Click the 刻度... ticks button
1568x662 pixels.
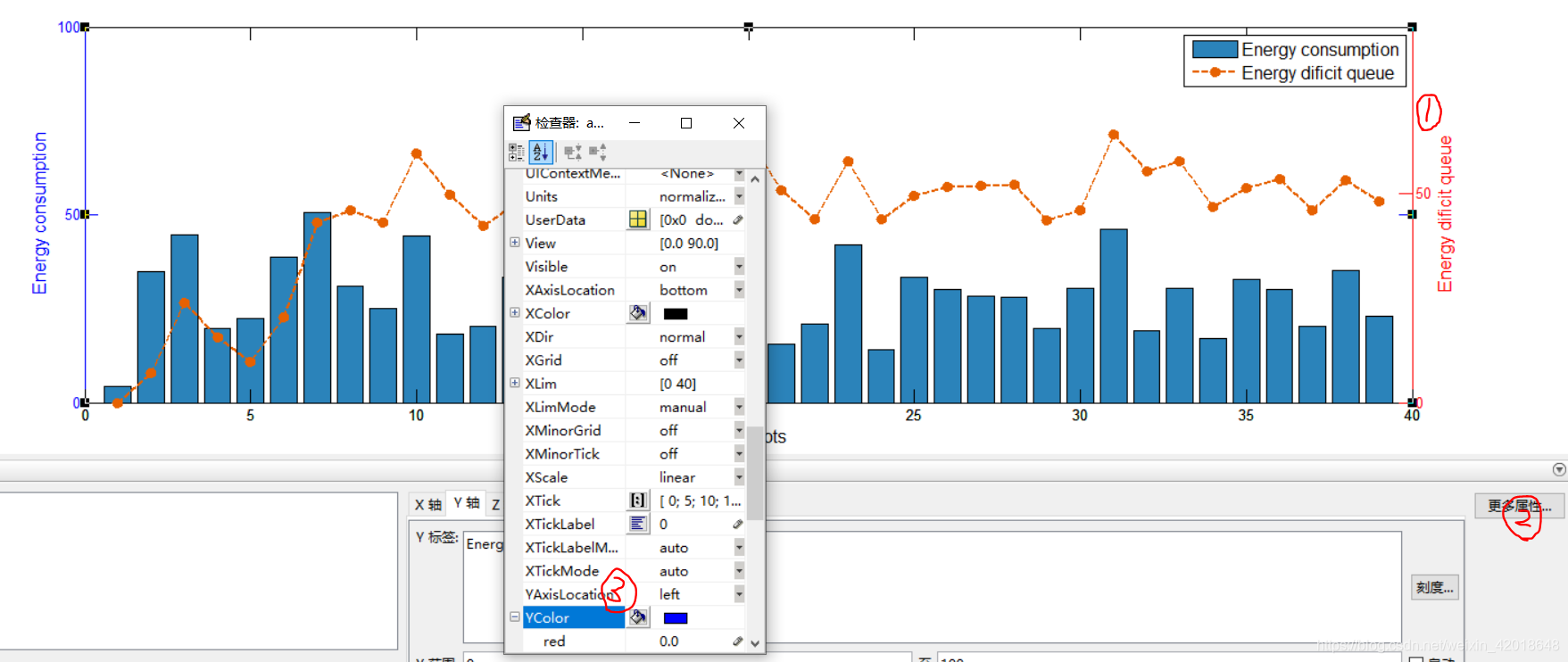(1435, 587)
